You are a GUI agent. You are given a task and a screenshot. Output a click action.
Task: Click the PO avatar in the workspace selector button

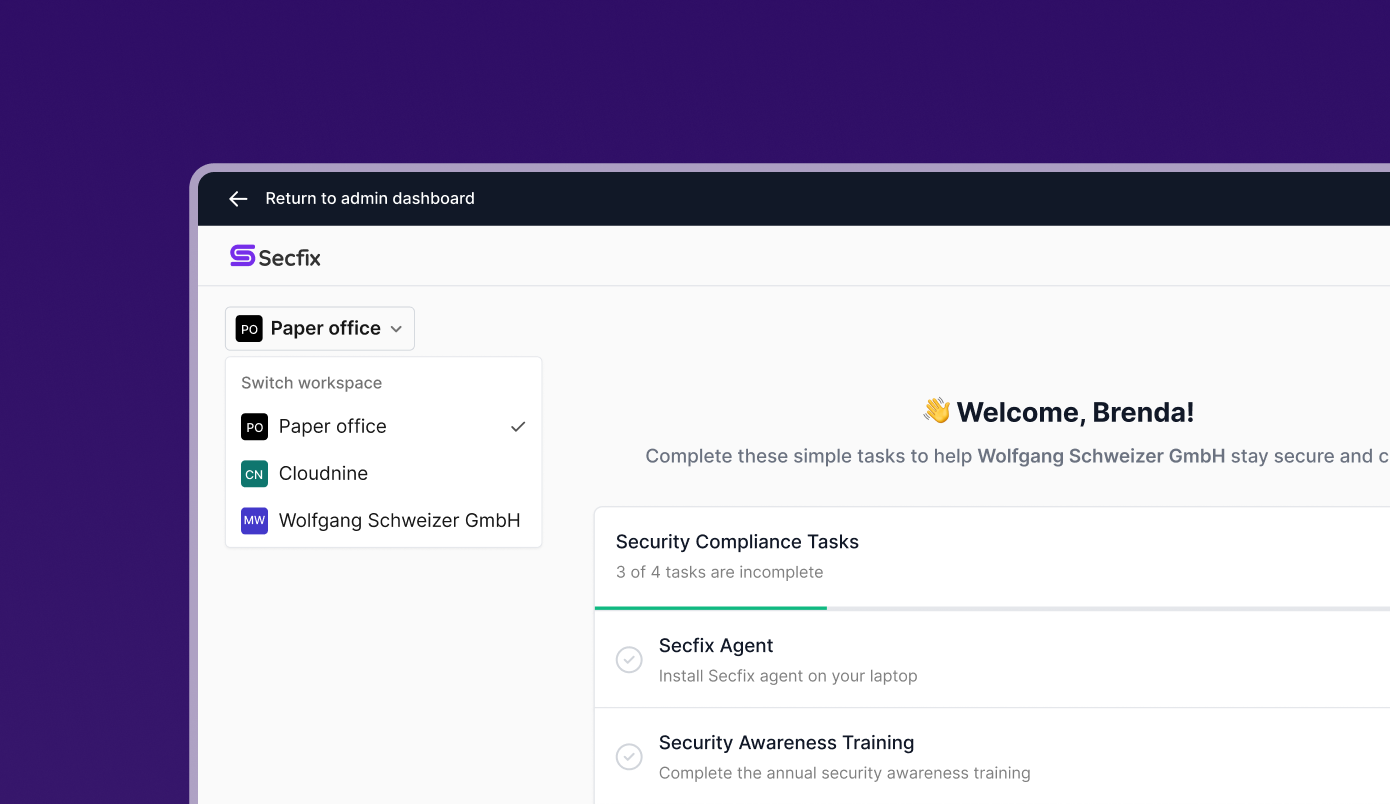(x=249, y=328)
